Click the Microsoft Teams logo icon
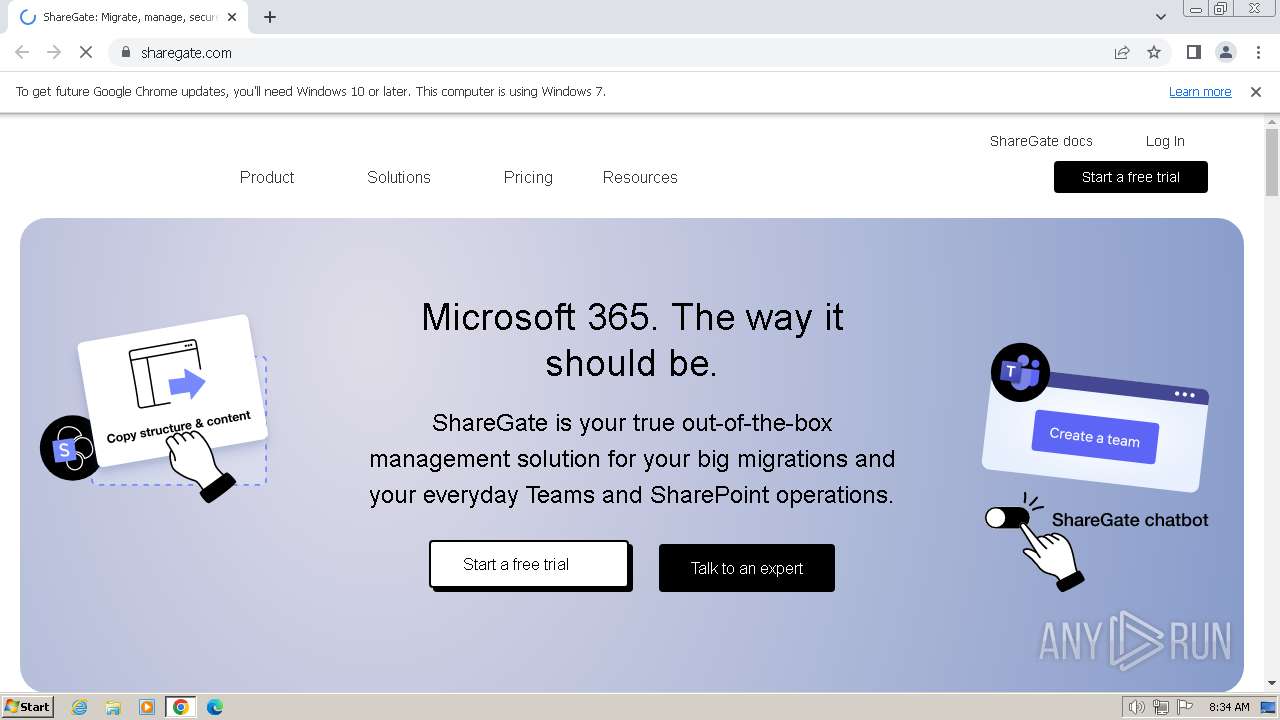This screenshot has height=720, width=1280. click(x=1020, y=372)
